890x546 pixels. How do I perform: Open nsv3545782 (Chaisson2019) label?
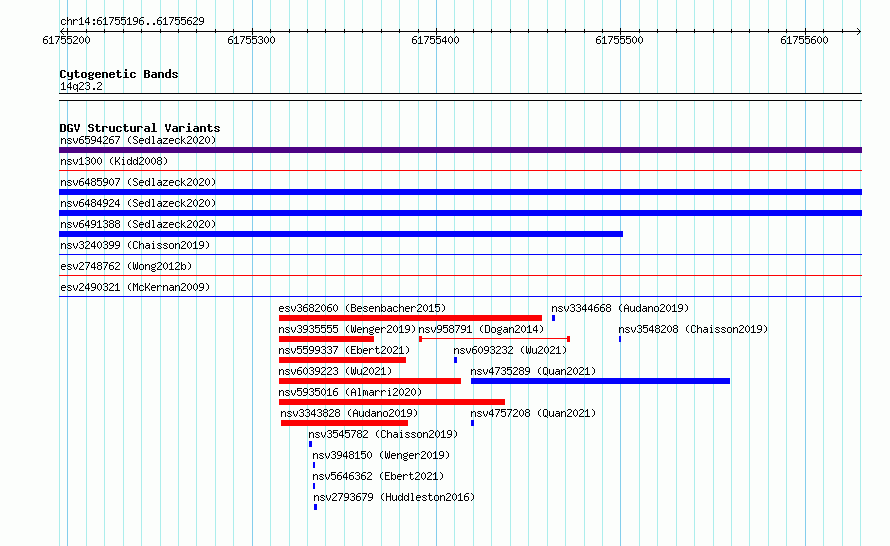point(383,434)
